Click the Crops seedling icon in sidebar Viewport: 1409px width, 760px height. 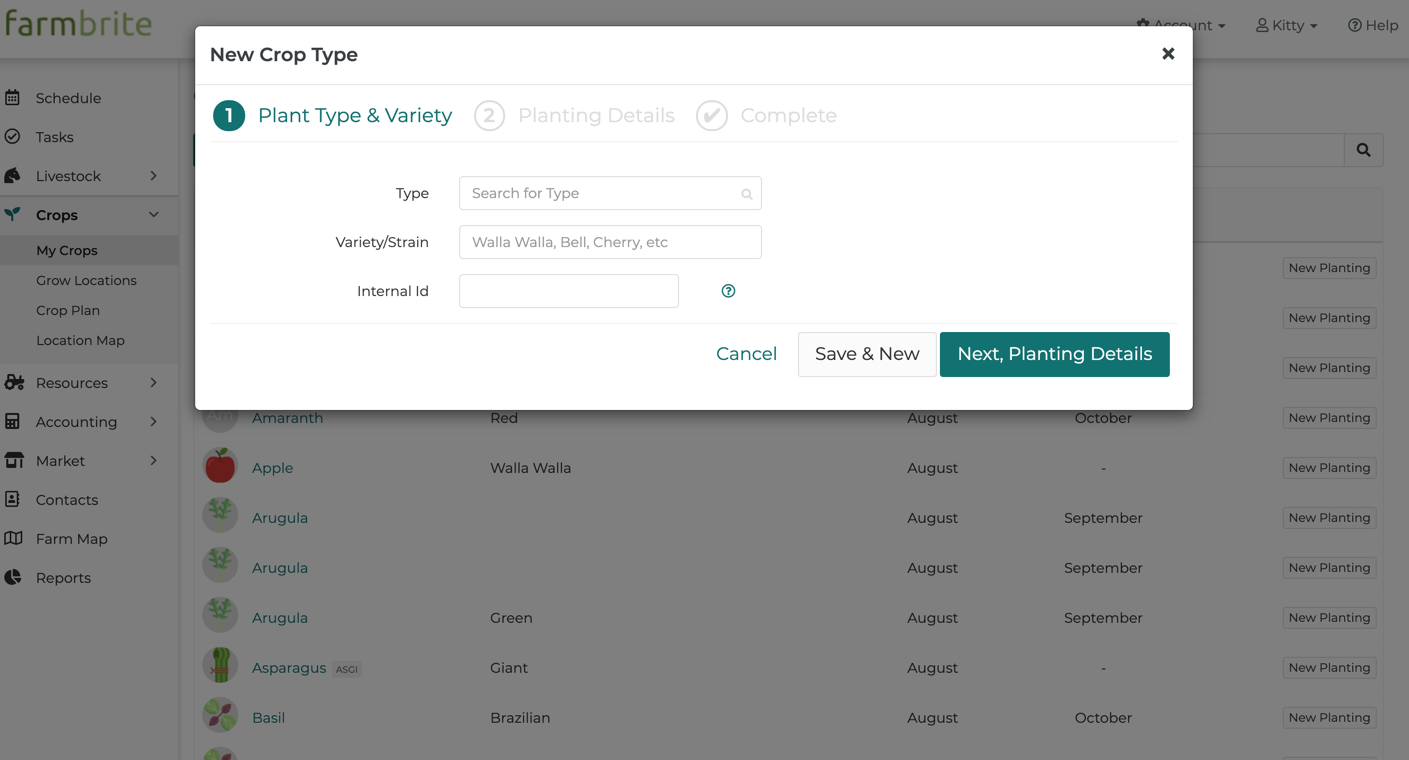(12, 214)
